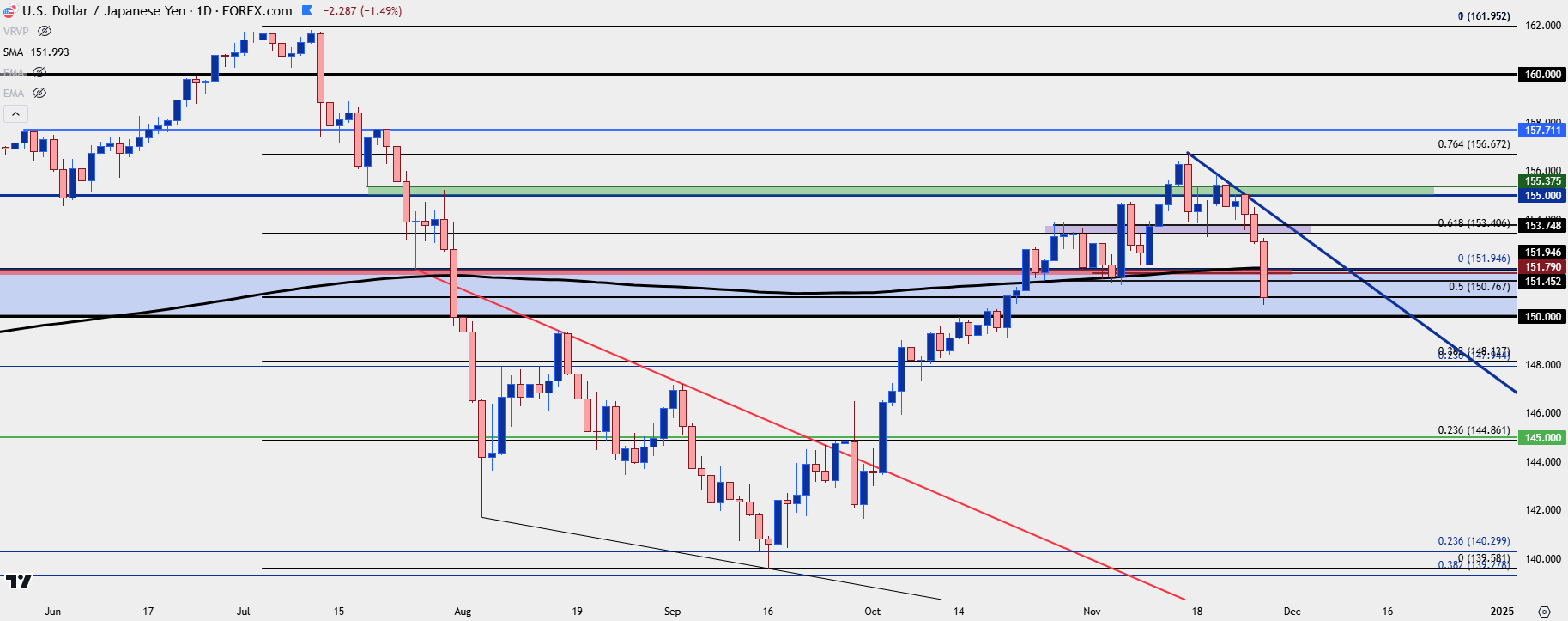Show the EMA indicator just above the collapse arrow
1568x621 pixels.
(39, 93)
